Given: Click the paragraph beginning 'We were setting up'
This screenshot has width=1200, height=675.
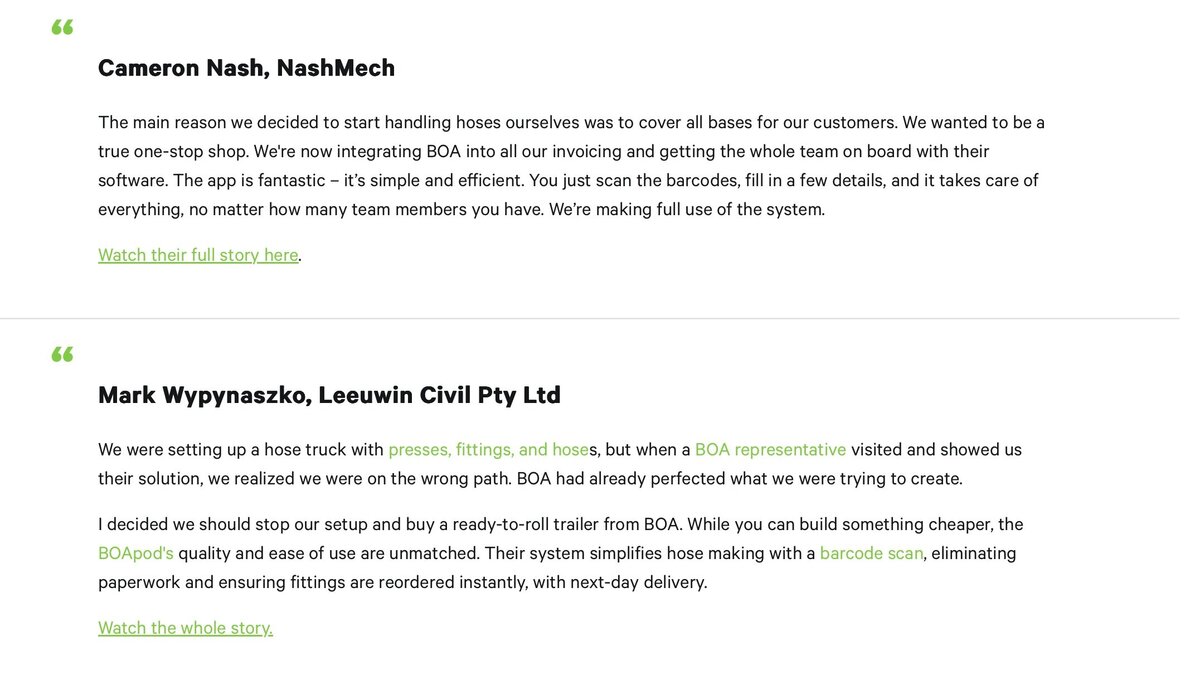Looking at the screenshot, I should (560, 464).
